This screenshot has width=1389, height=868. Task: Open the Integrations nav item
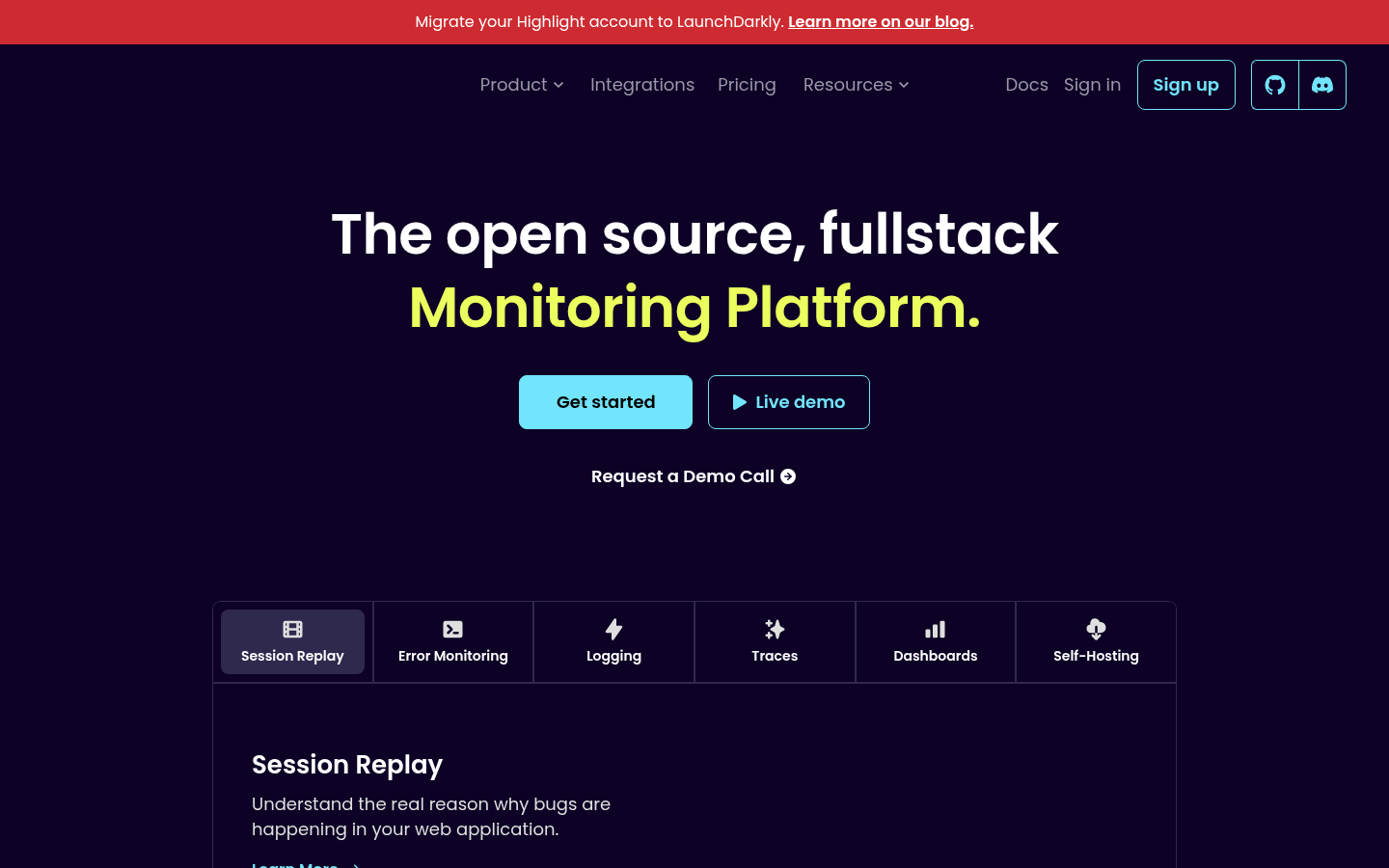coord(642,85)
